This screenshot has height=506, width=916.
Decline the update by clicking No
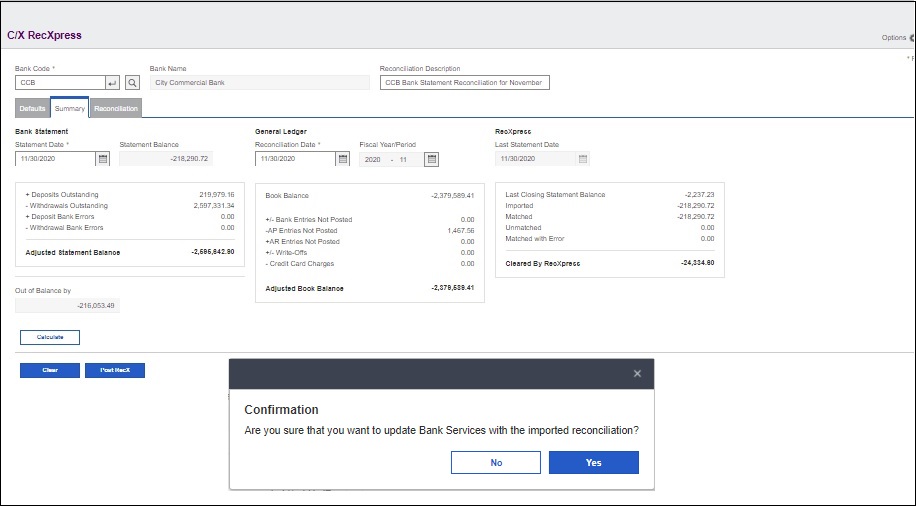coord(496,462)
